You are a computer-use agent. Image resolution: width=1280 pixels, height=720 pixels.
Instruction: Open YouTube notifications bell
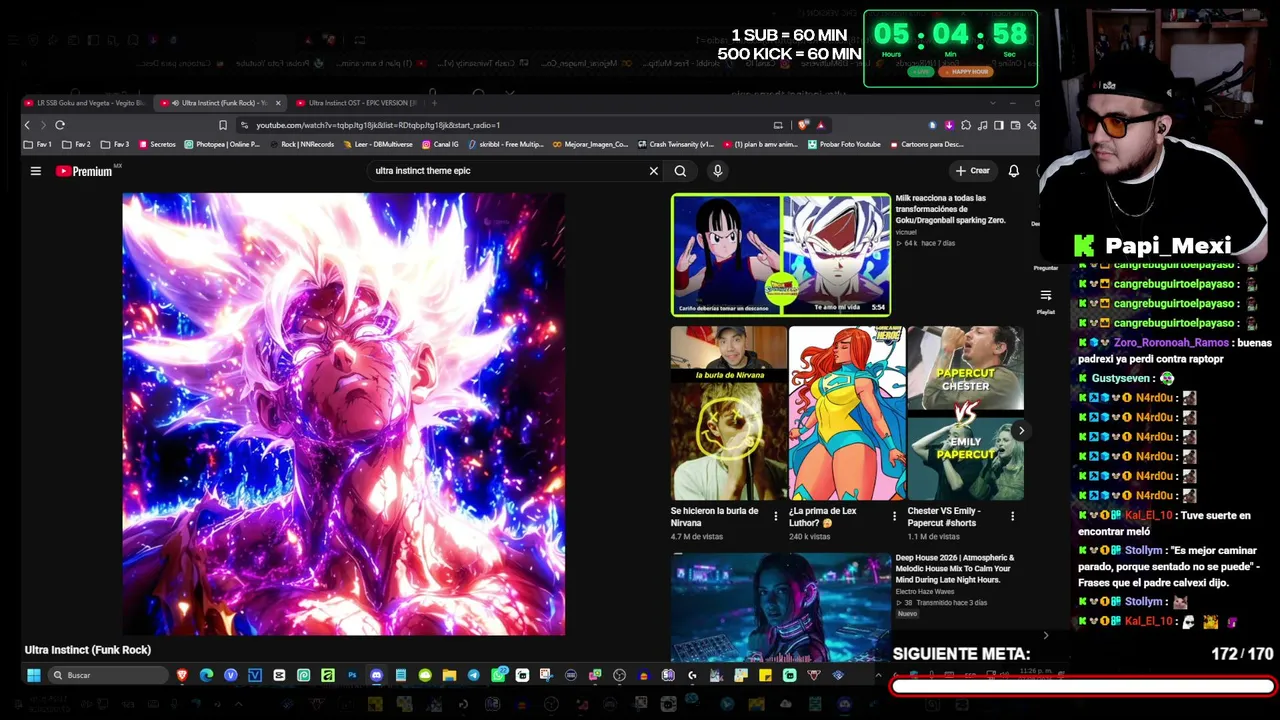tap(1013, 171)
